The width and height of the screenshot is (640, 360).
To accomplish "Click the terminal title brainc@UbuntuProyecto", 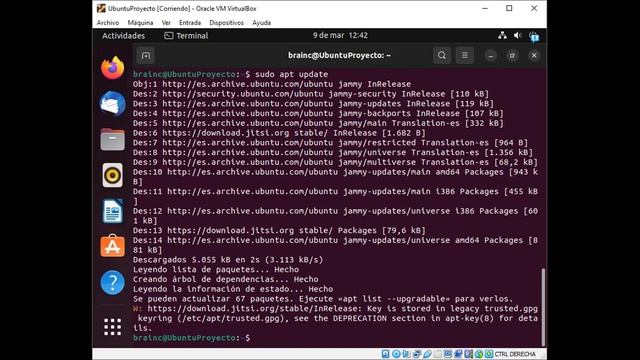I will coord(339,56).
